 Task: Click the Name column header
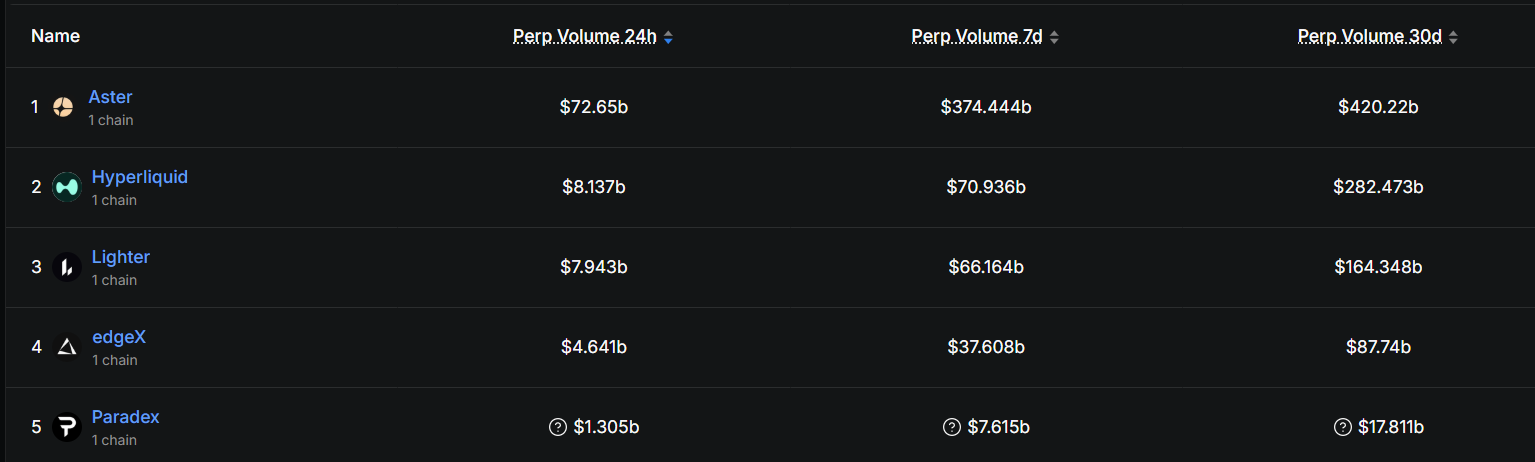pos(55,36)
